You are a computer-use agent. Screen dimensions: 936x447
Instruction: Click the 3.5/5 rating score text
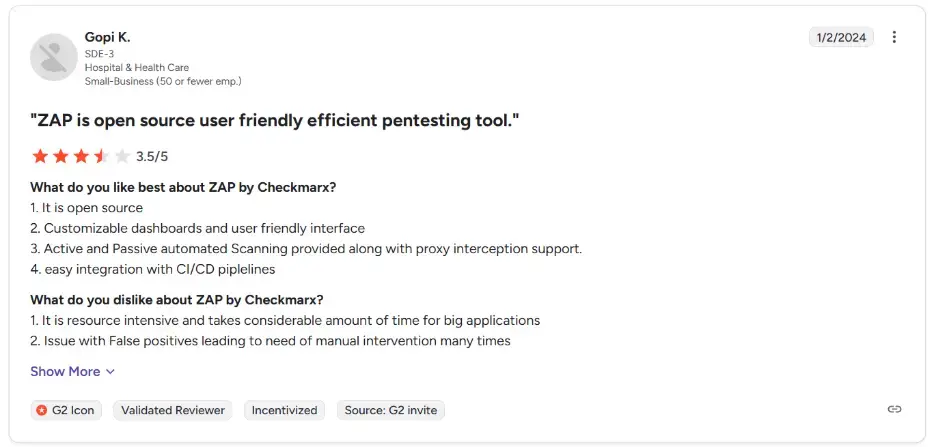(x=152, y=157)
